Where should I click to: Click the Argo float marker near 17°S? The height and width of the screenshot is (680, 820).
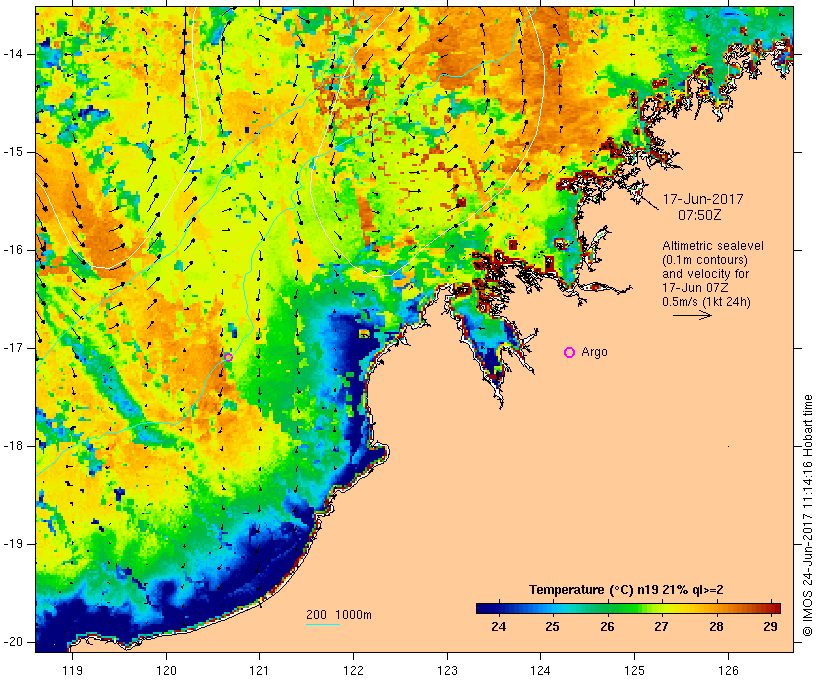point(229,357)
